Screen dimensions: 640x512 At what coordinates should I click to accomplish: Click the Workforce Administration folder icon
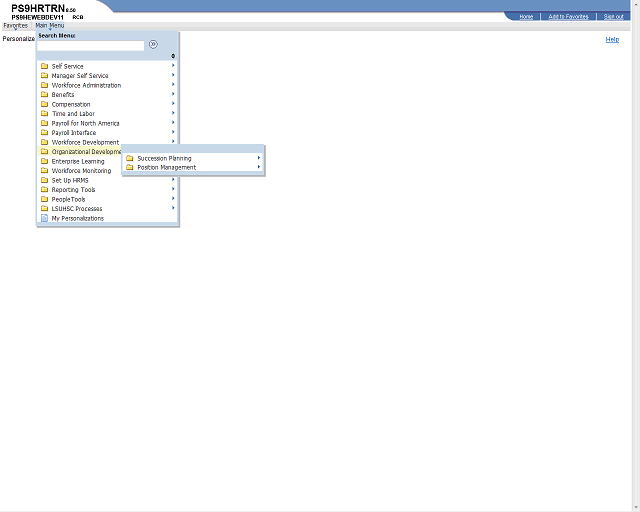[44, 85]
